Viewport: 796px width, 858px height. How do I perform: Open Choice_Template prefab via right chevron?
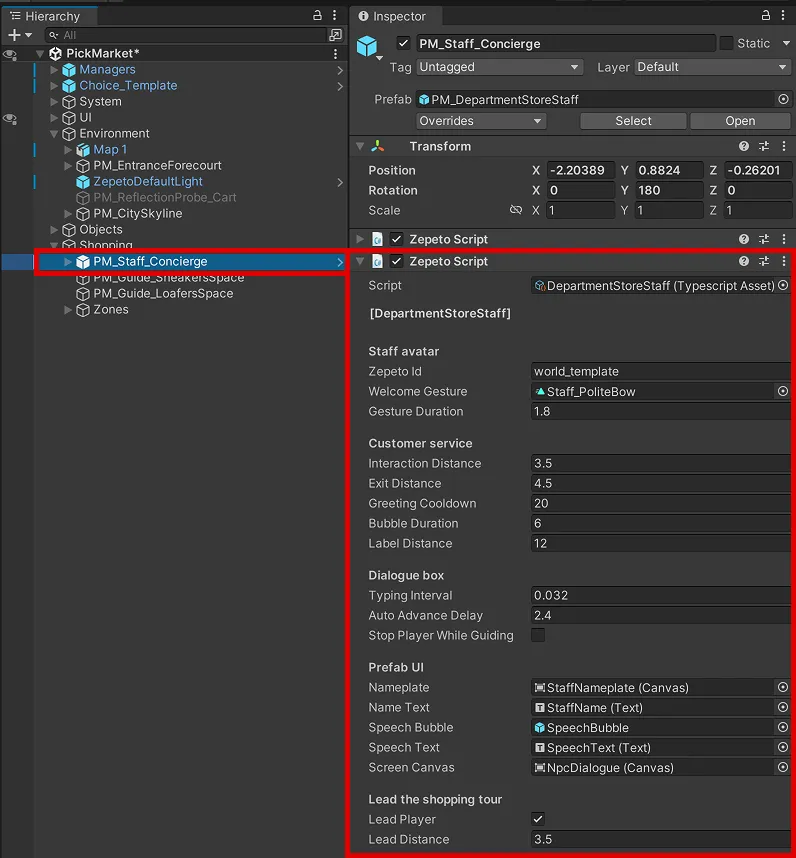click(340, 86)
